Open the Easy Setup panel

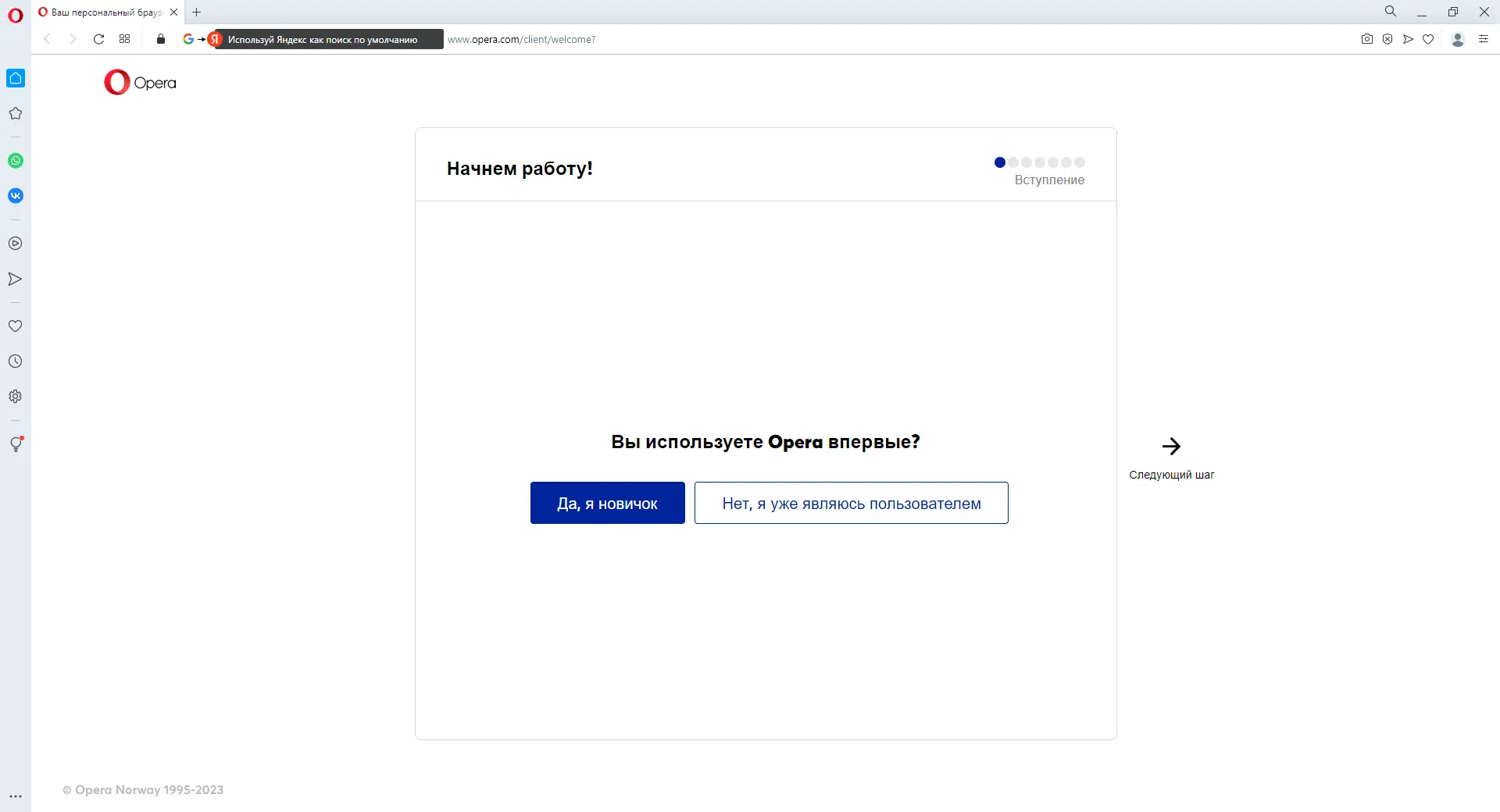(x=1483, y=39)
